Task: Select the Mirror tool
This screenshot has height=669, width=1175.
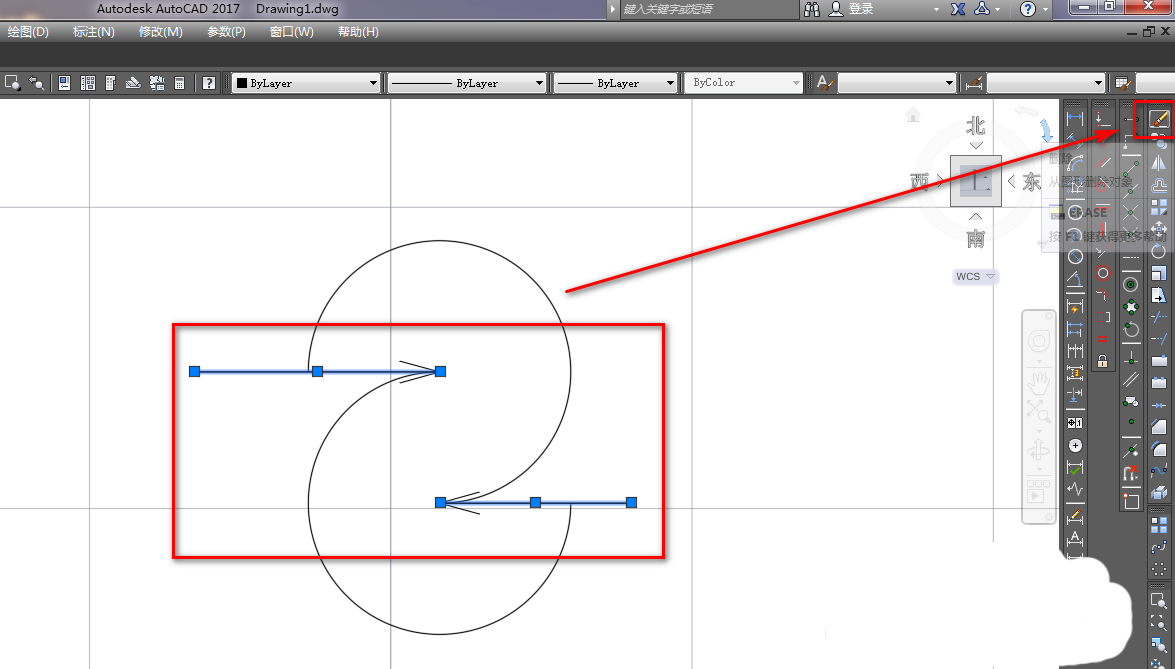Action: pos(1159,163)
